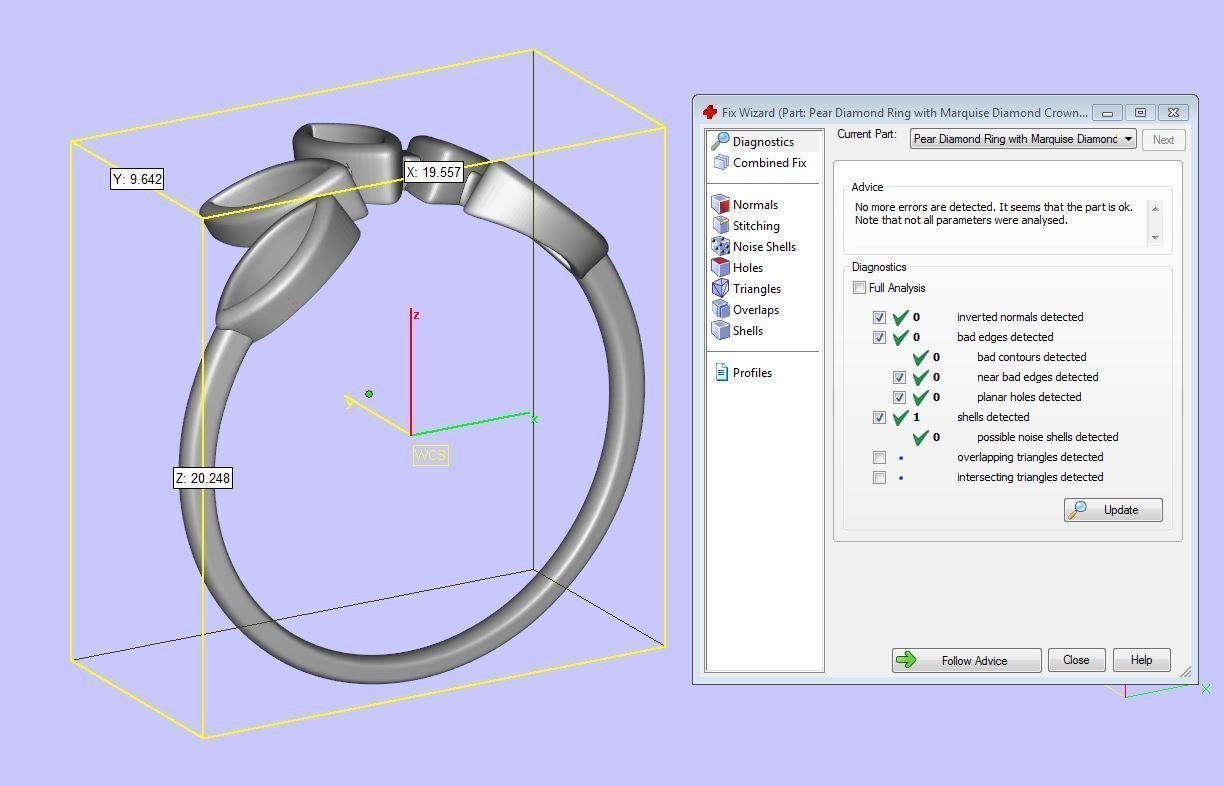Viewport: 1224px width, 786px height.
Task: Maximize the Fix Wizard dialog
Action: point(1140,112)
